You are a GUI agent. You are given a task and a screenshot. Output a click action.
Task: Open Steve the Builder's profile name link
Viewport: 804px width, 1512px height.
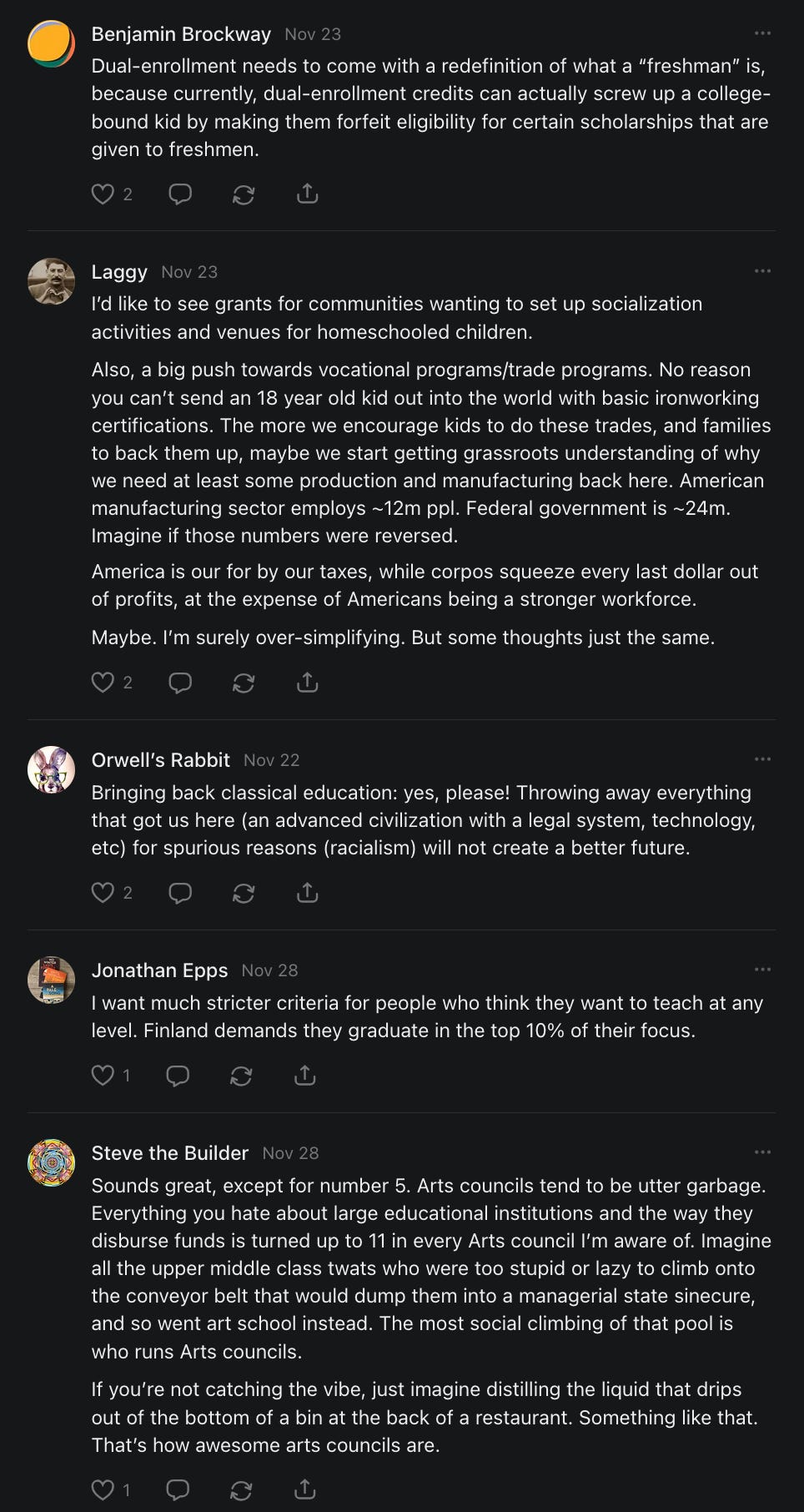[170, 1153]
